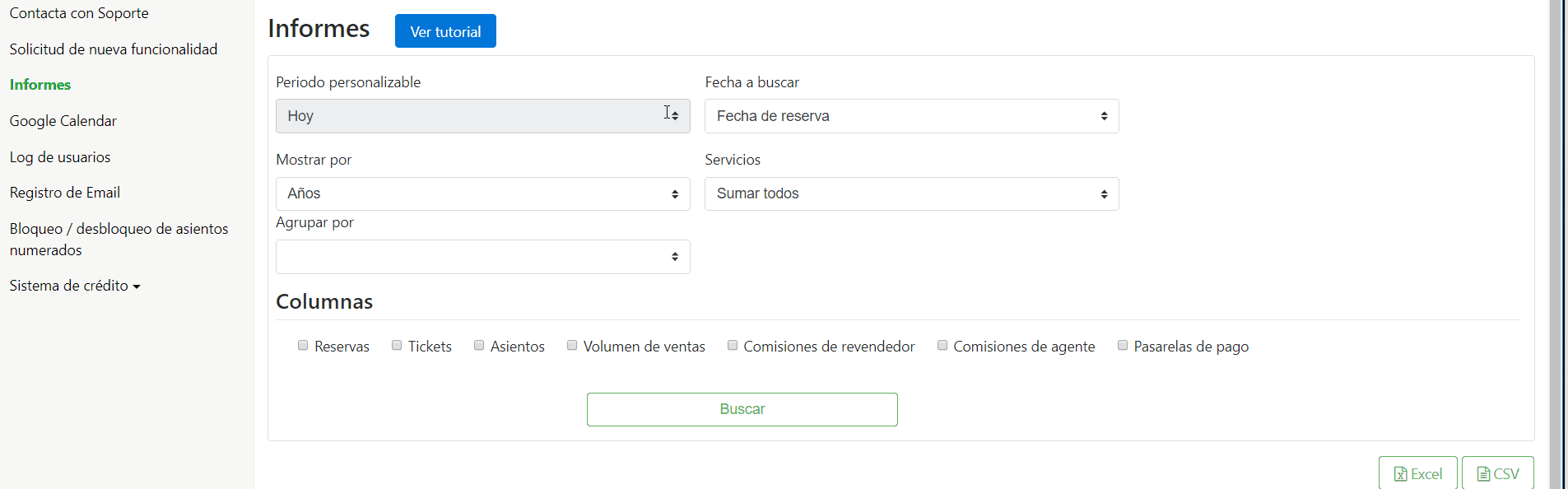The width and height of the screenshot is (1568, 489).
Task: Select the Comisiones de revendedor checkbox
Action: coord(733,346)
